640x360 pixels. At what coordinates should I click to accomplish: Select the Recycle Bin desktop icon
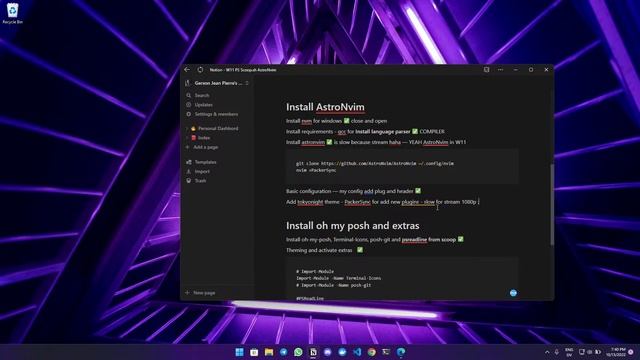(13, 13)
